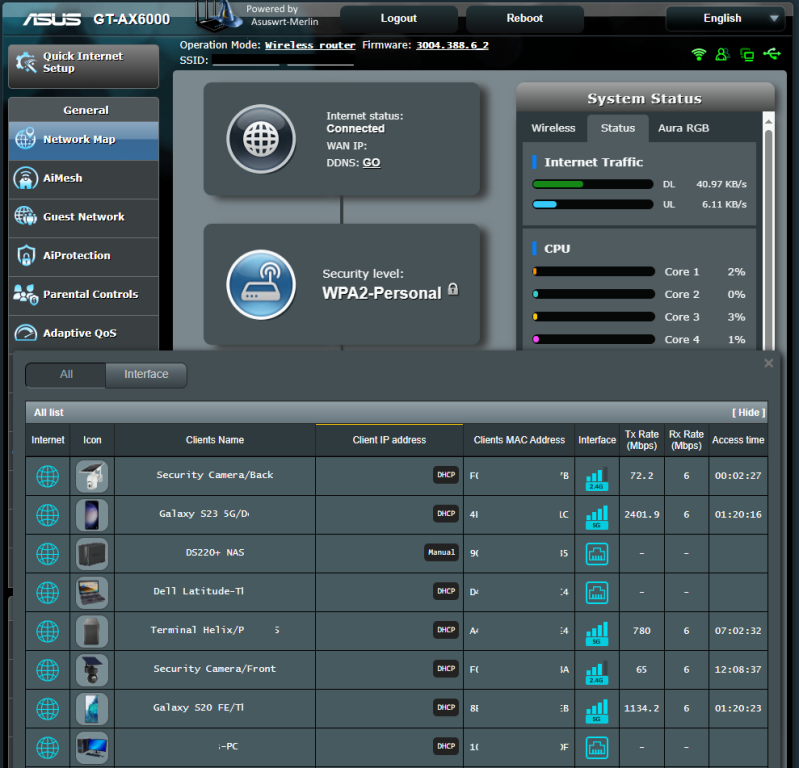Click 5G signal icon for Terminal Helix
Viewport: 799px width, 768px height.
tap(597, 633)
